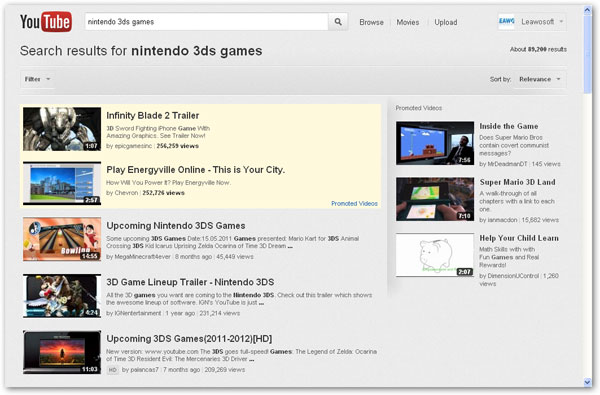
Task: Open the Sort by Relevance dropdown
Action: (x=540, y=79)
